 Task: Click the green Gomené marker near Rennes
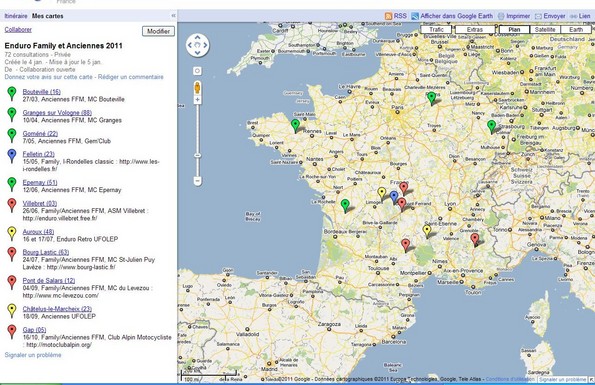[295, 126]
